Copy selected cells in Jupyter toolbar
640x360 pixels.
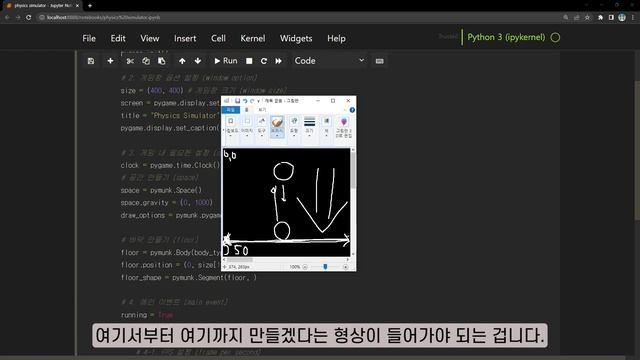(x=146, y=61)
